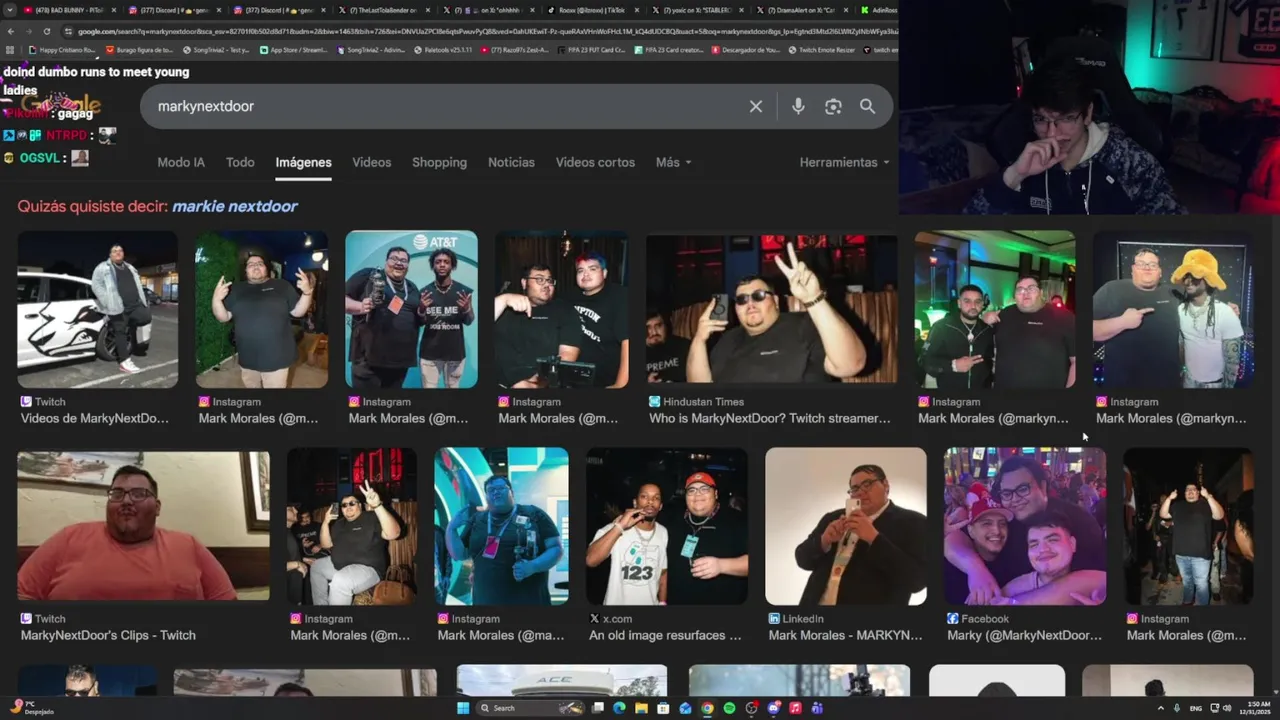Open 'Mark Morales - MARKYN...' LinkedIn link

845,635
